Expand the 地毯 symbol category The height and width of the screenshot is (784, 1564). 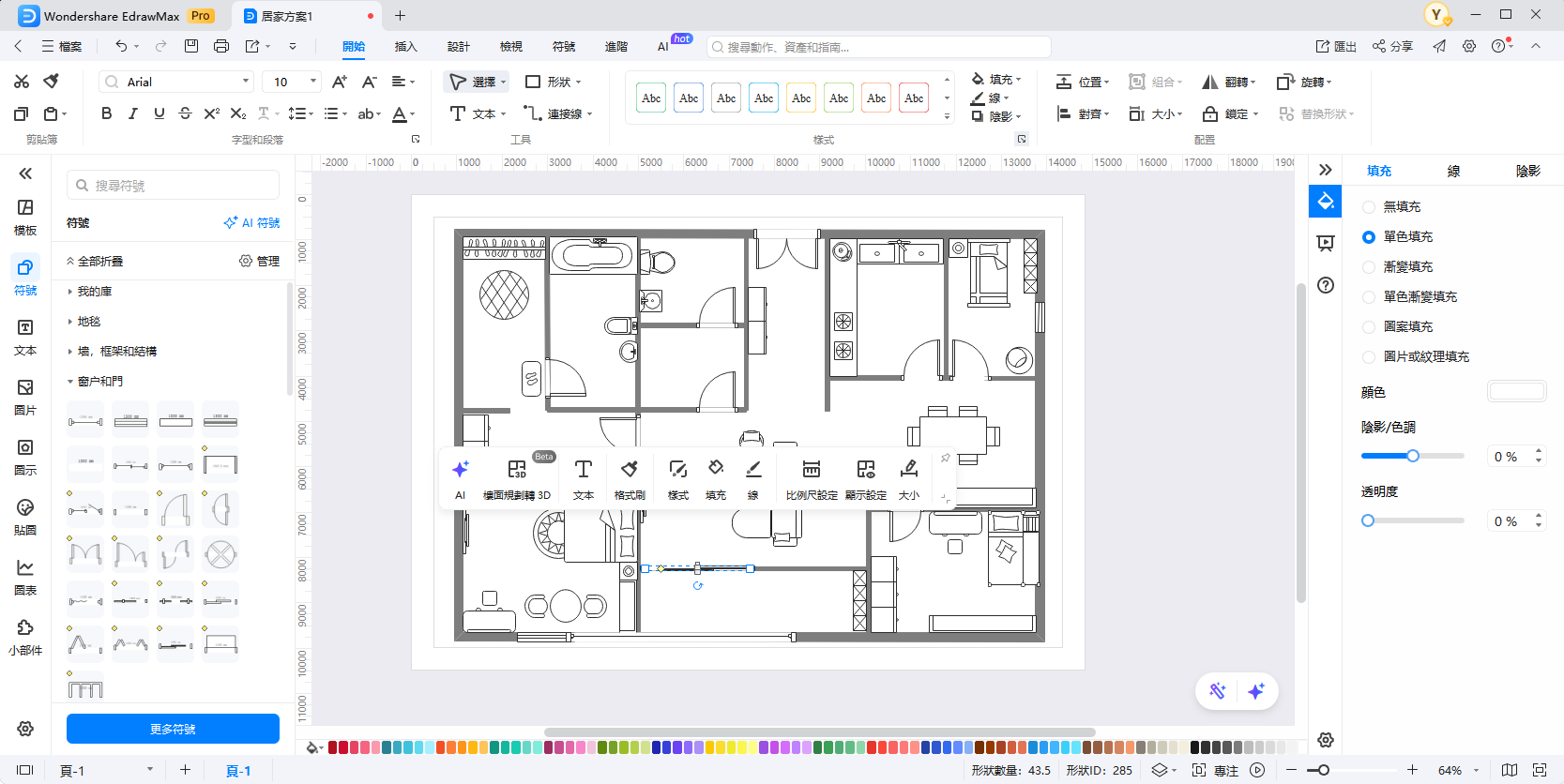coord(89,322)
